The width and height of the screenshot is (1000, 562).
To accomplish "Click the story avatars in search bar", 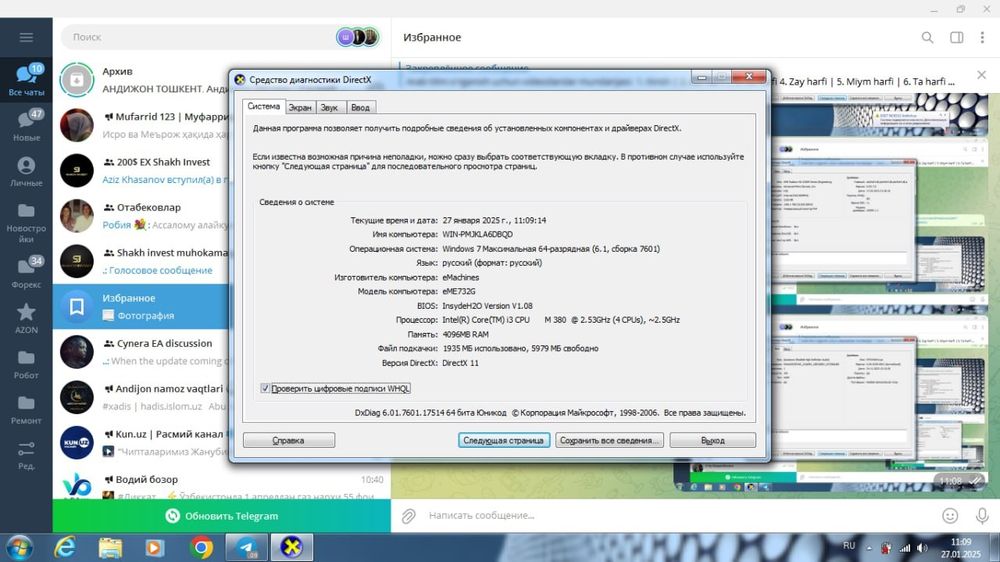I will coord(358,37).
